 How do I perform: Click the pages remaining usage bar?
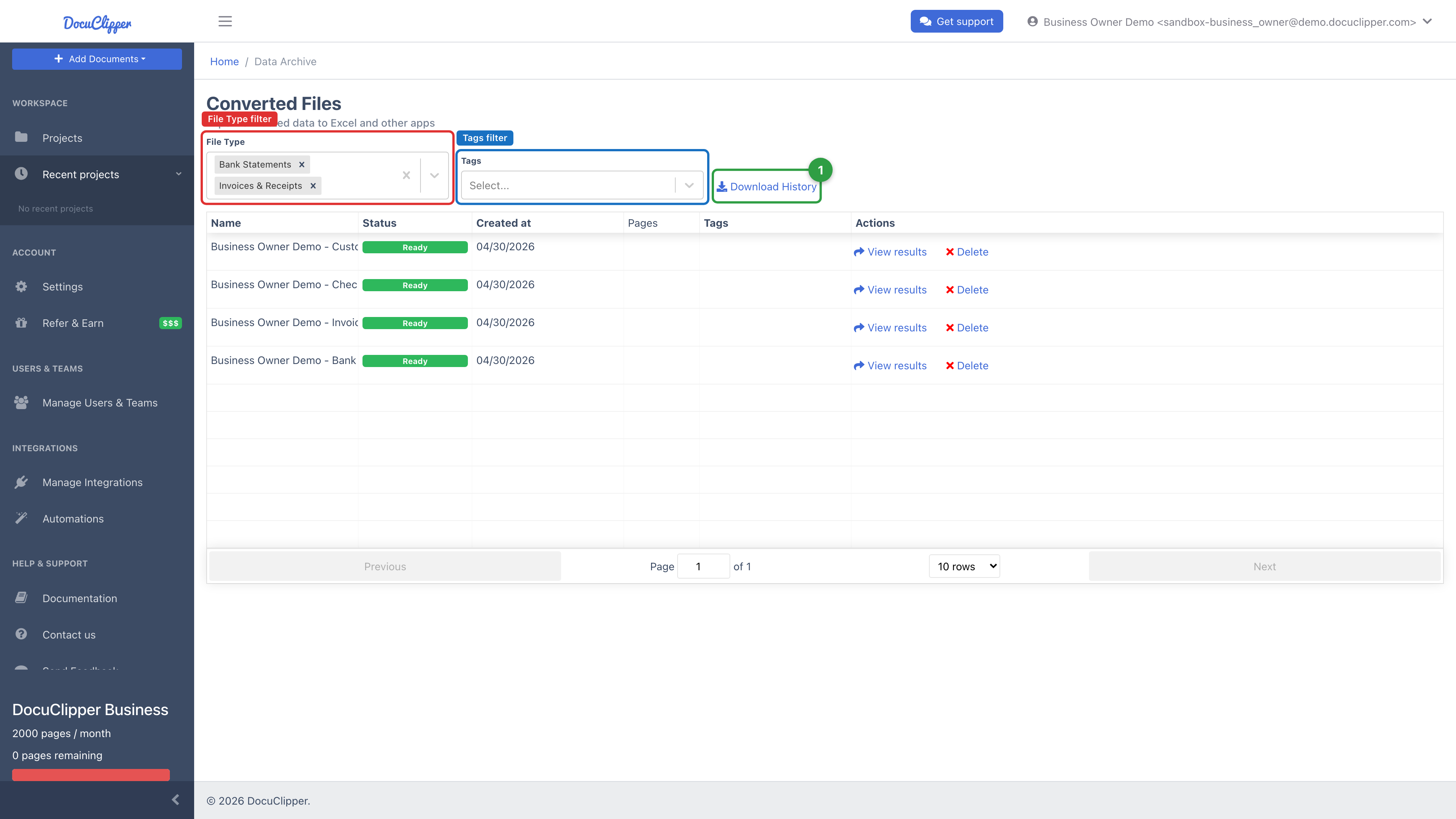(x=91, y=775)
